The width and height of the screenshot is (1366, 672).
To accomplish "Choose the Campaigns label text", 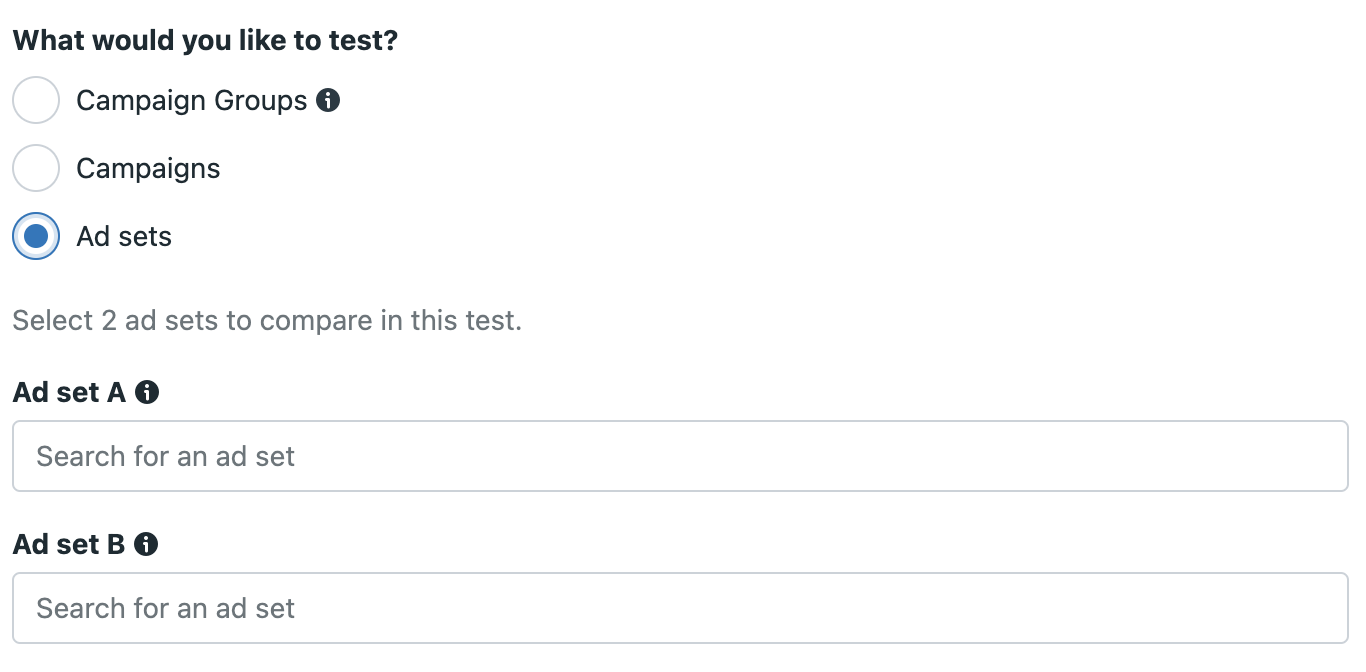I will 148,169.
